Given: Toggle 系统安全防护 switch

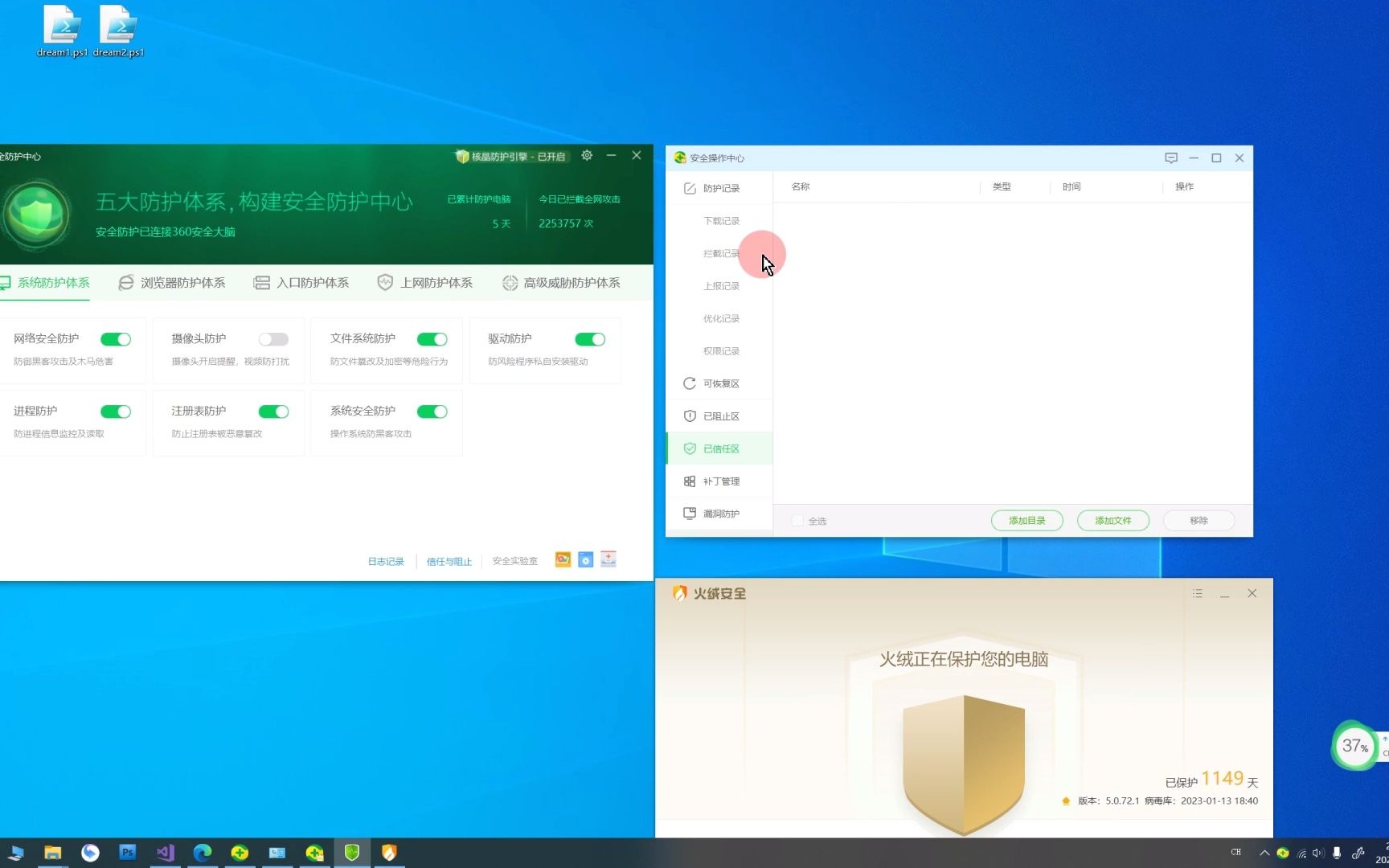Looking at the screenshot, I should (432, 411).
